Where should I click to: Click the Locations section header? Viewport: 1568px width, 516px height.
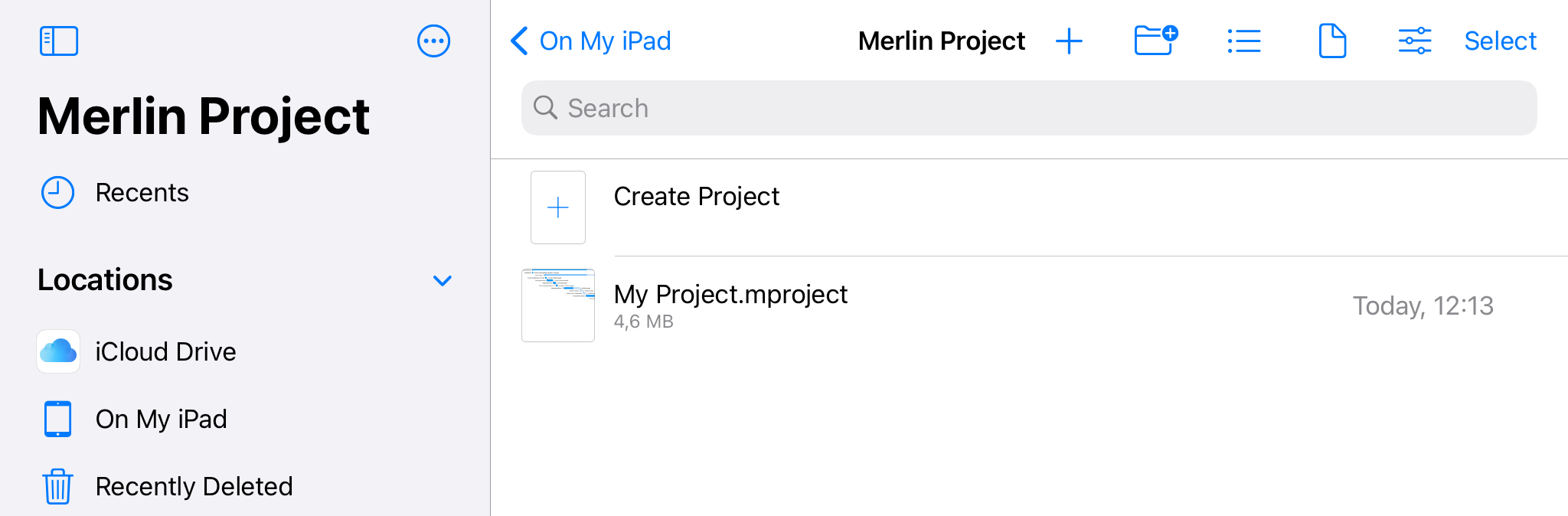tap(106, 280)
